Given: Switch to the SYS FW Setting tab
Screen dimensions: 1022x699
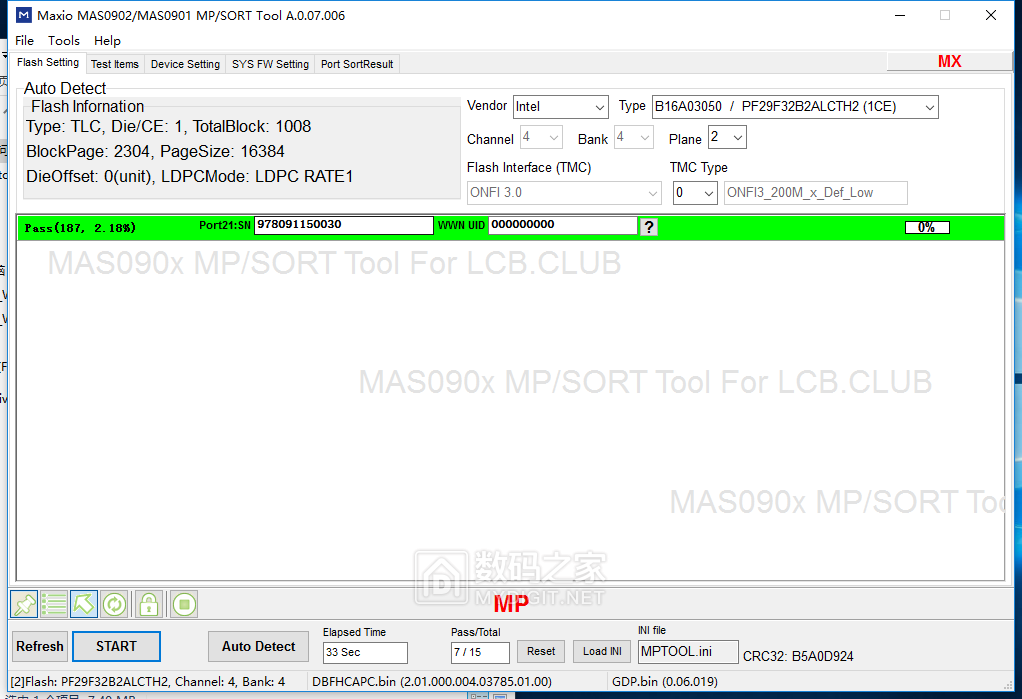Looking at the screenshot, I should tap(270, 64).
